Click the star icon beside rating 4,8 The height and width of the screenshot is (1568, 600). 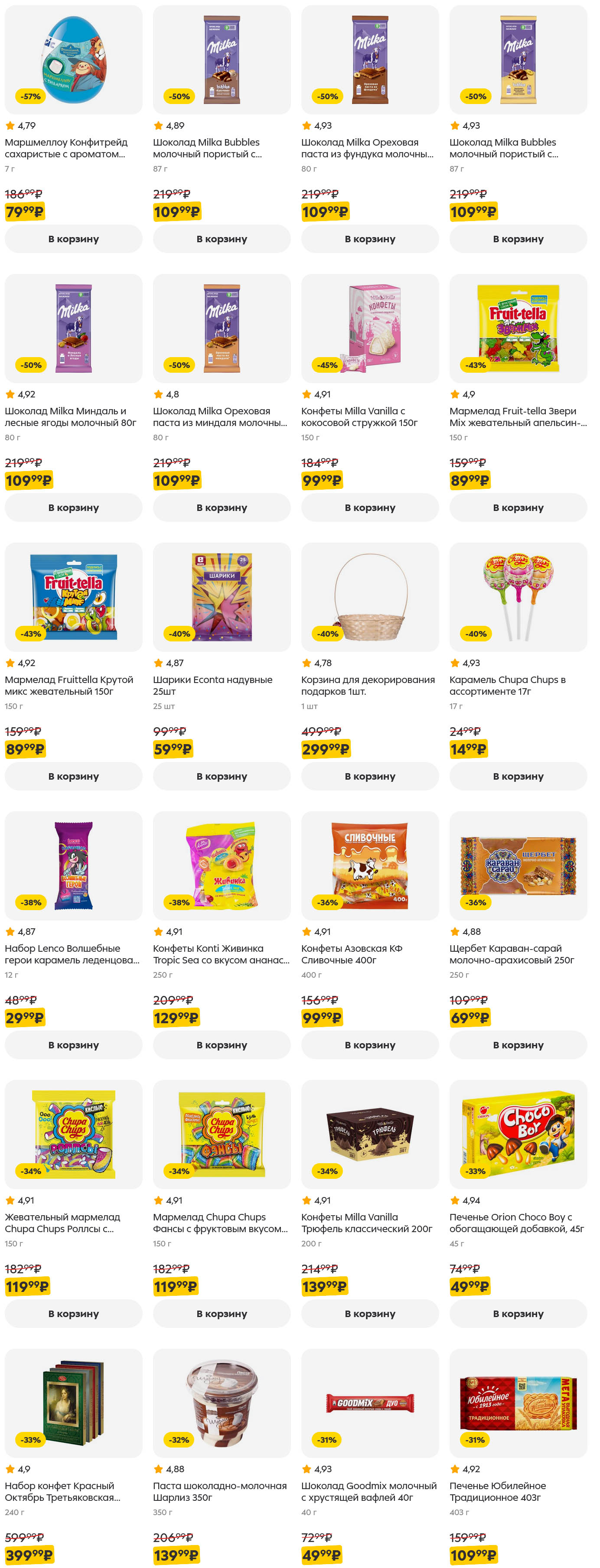(158, 394)
